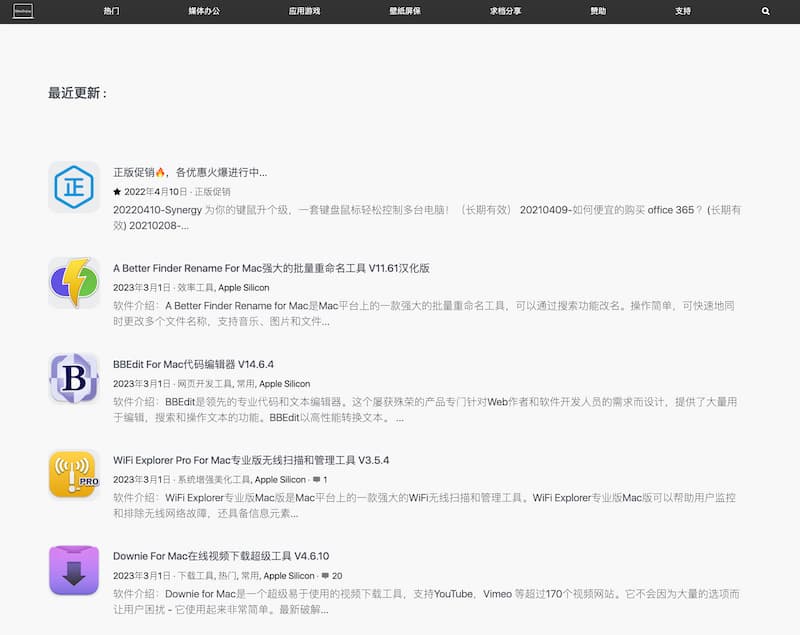Click the WiFi Explorer 软件介绍 description excerpt
Screen dimensions: 800x635
tap(424, 505)
